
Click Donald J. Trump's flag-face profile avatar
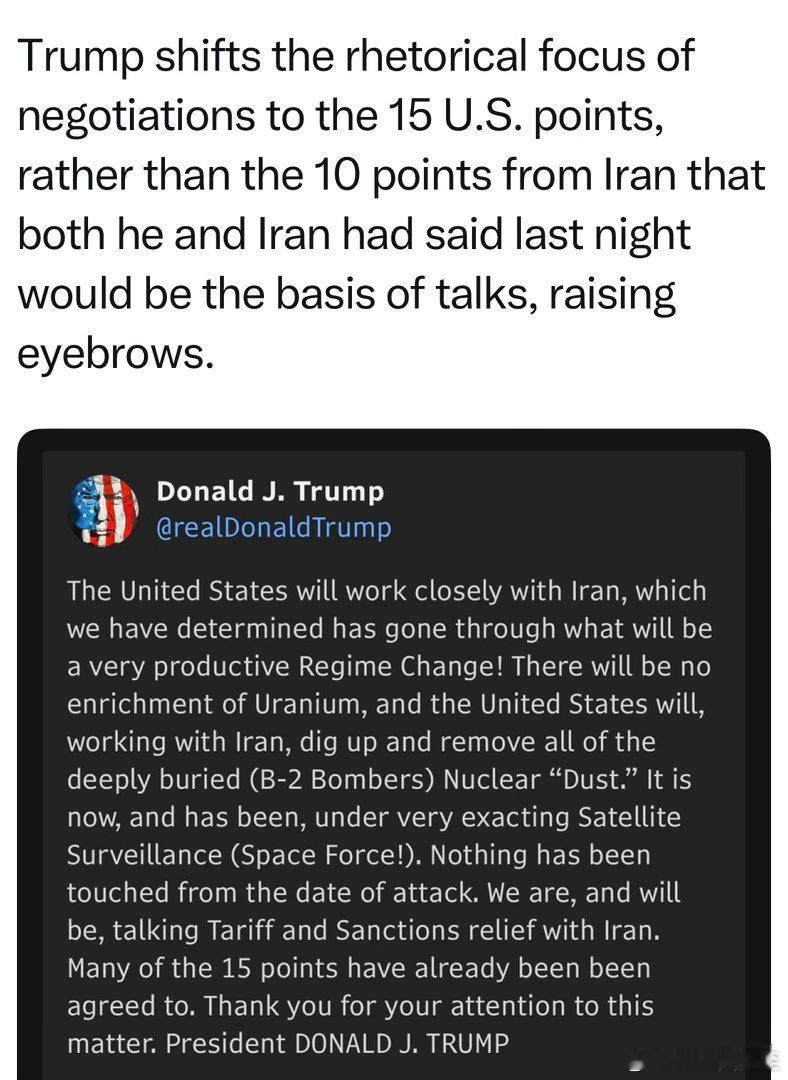[x=104, y=510]
